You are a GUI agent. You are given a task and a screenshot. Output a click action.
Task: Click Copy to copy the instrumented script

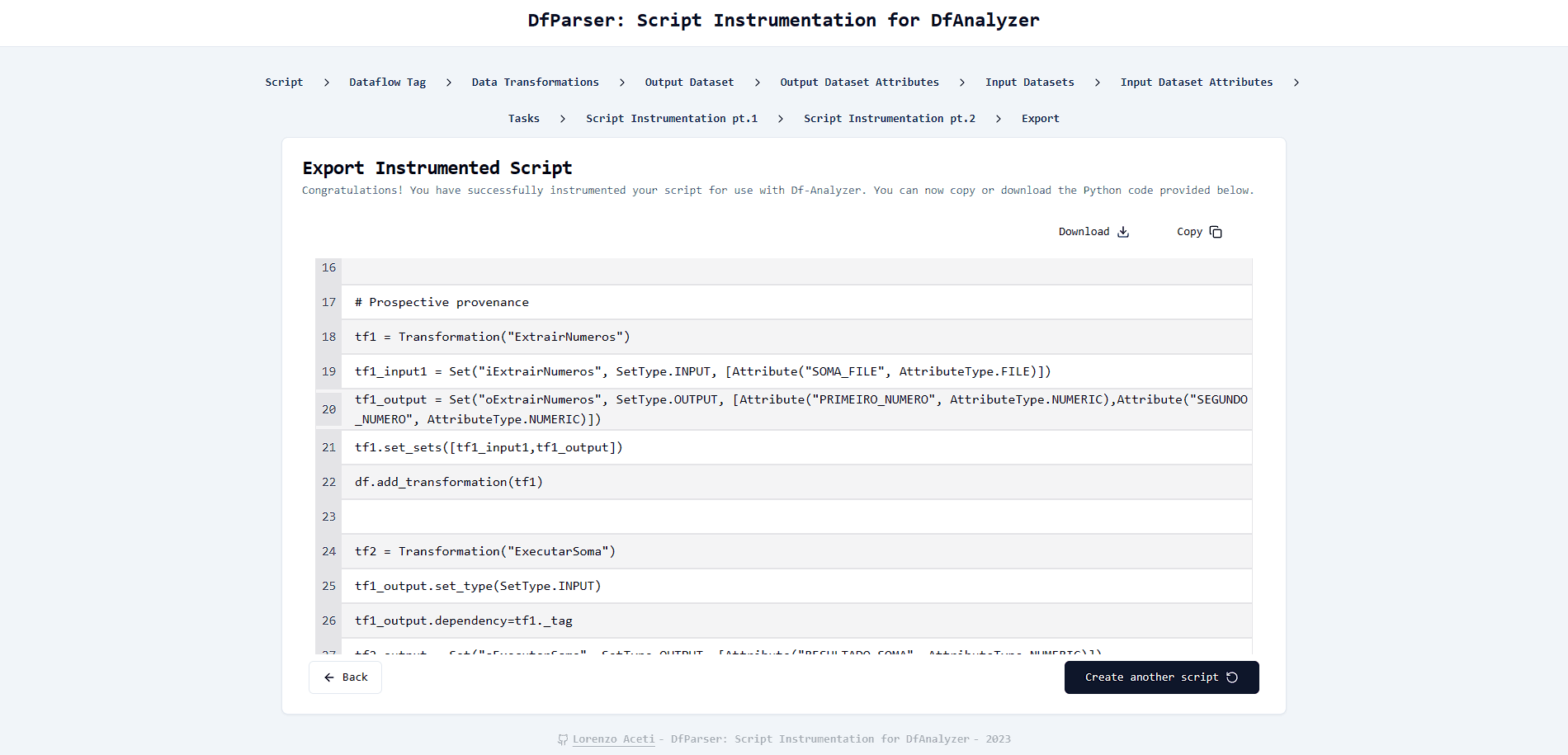1197,232
